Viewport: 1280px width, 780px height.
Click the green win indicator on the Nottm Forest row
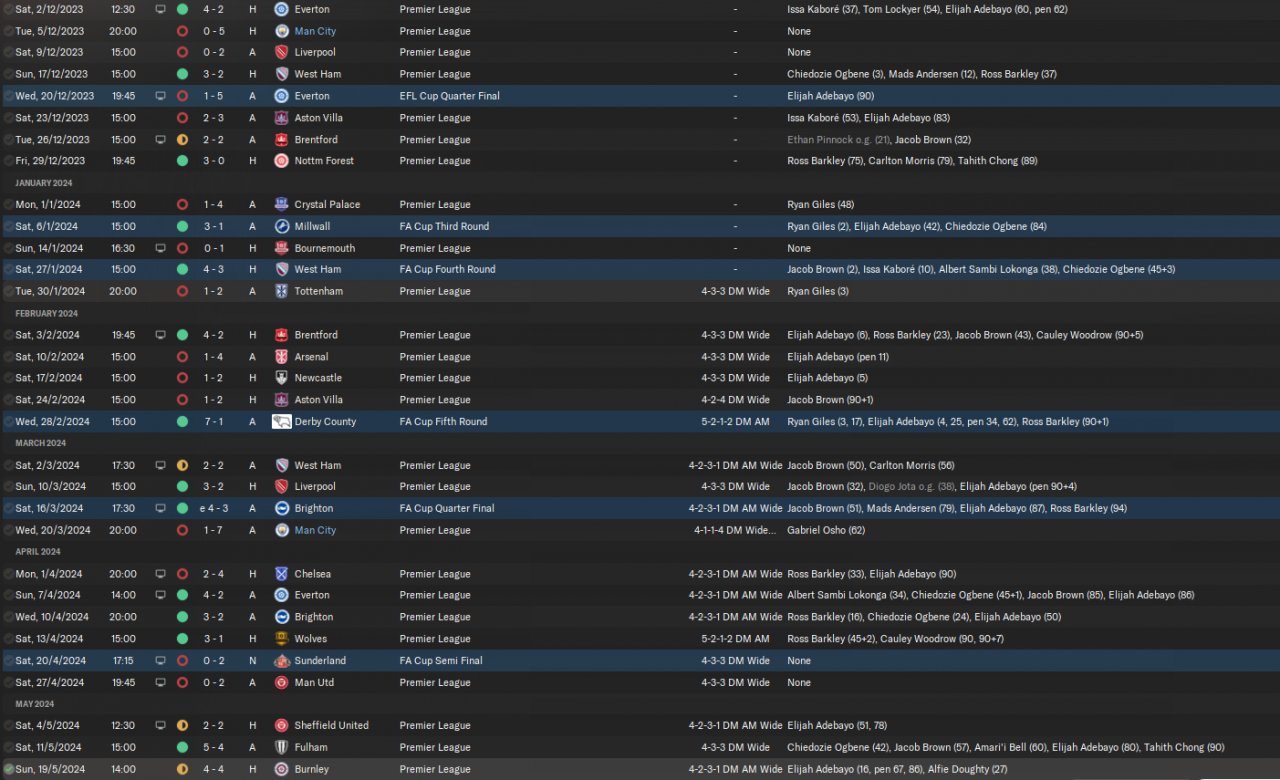[x=182, y=161]
